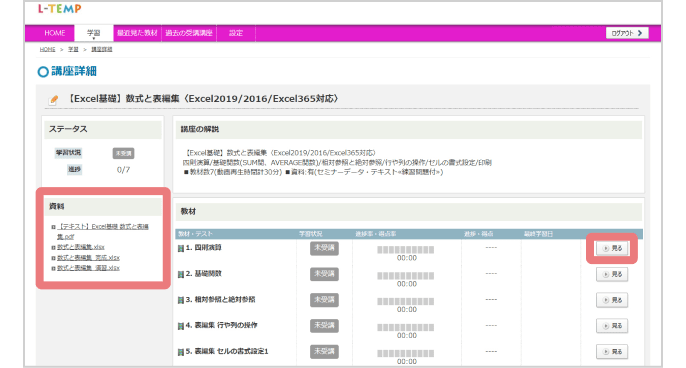Screen dimensions: 686x368
Task: Click the blue circle icon beside 講座詳細 heading
Action: [43, 72]
